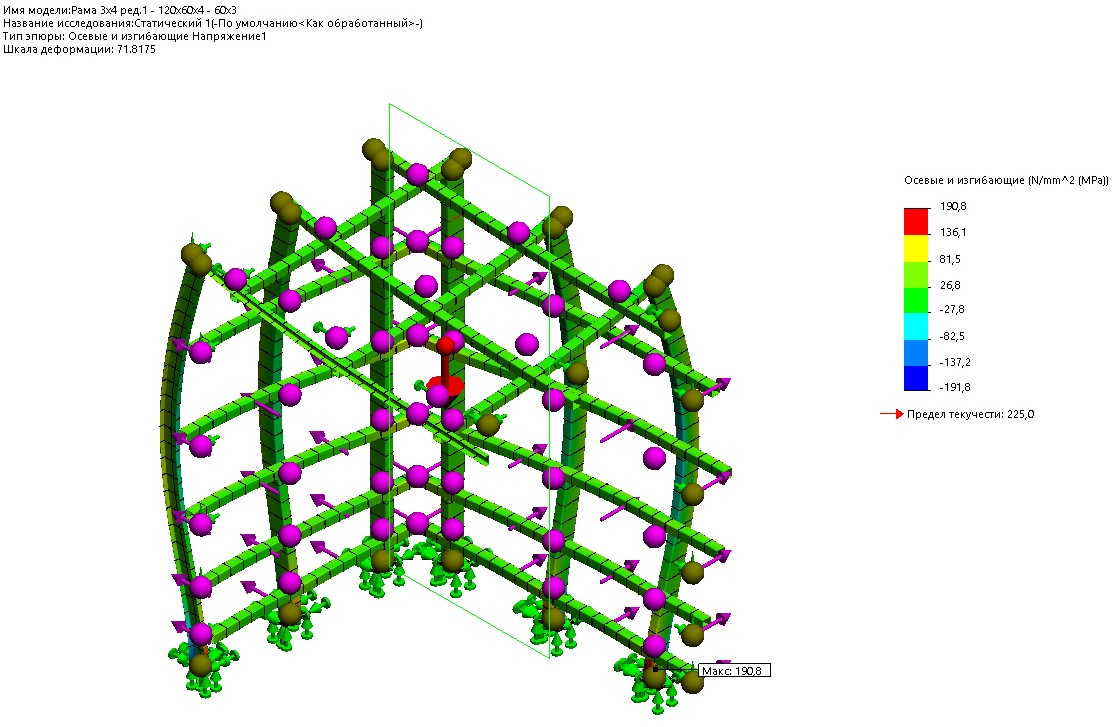Click the red band in the color legend
Image resolution: width=1119 pixels, height=727 pixels.
[x=916, y=221]
